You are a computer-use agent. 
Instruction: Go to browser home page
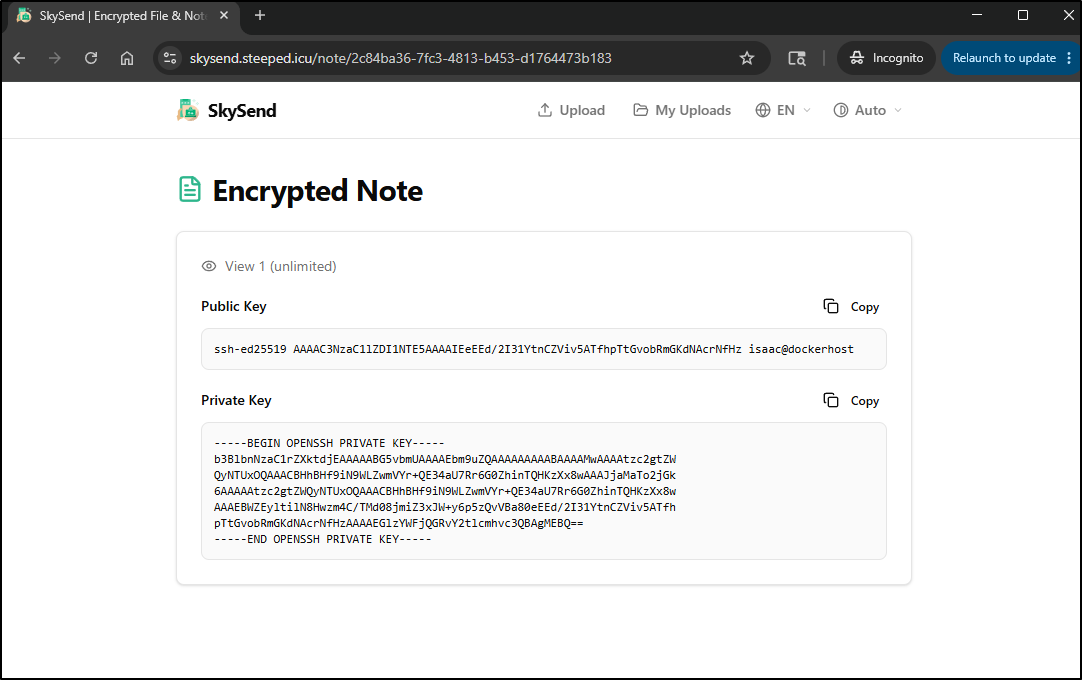click(127, 58)
